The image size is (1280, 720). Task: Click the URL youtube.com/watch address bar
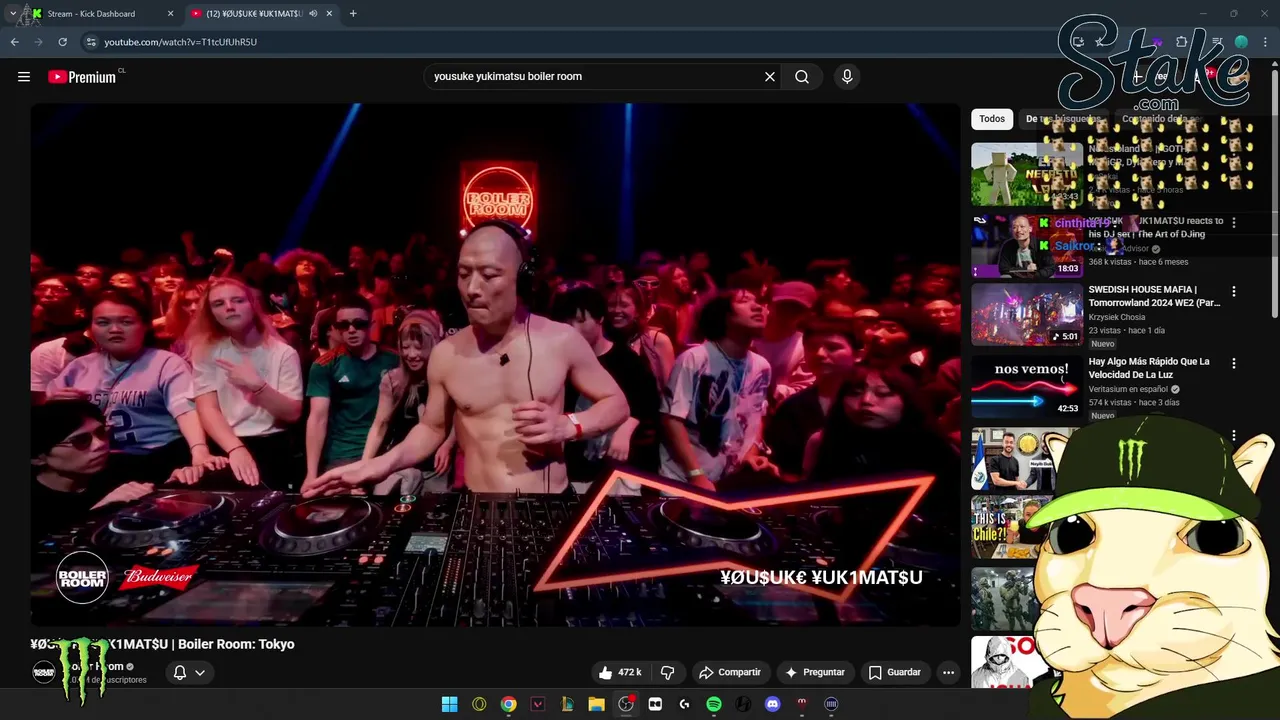coord(181,42)
